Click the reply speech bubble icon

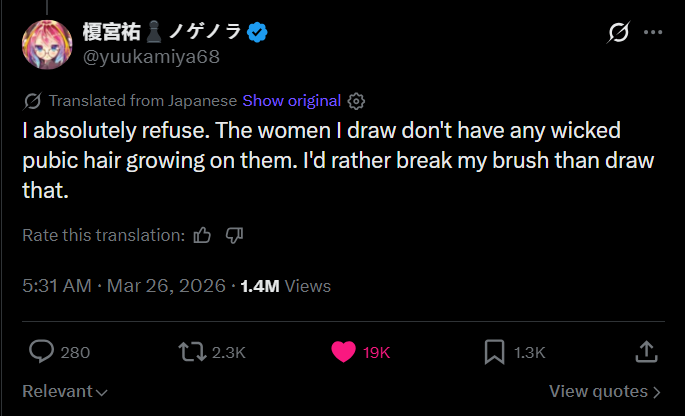click(41, 351)
